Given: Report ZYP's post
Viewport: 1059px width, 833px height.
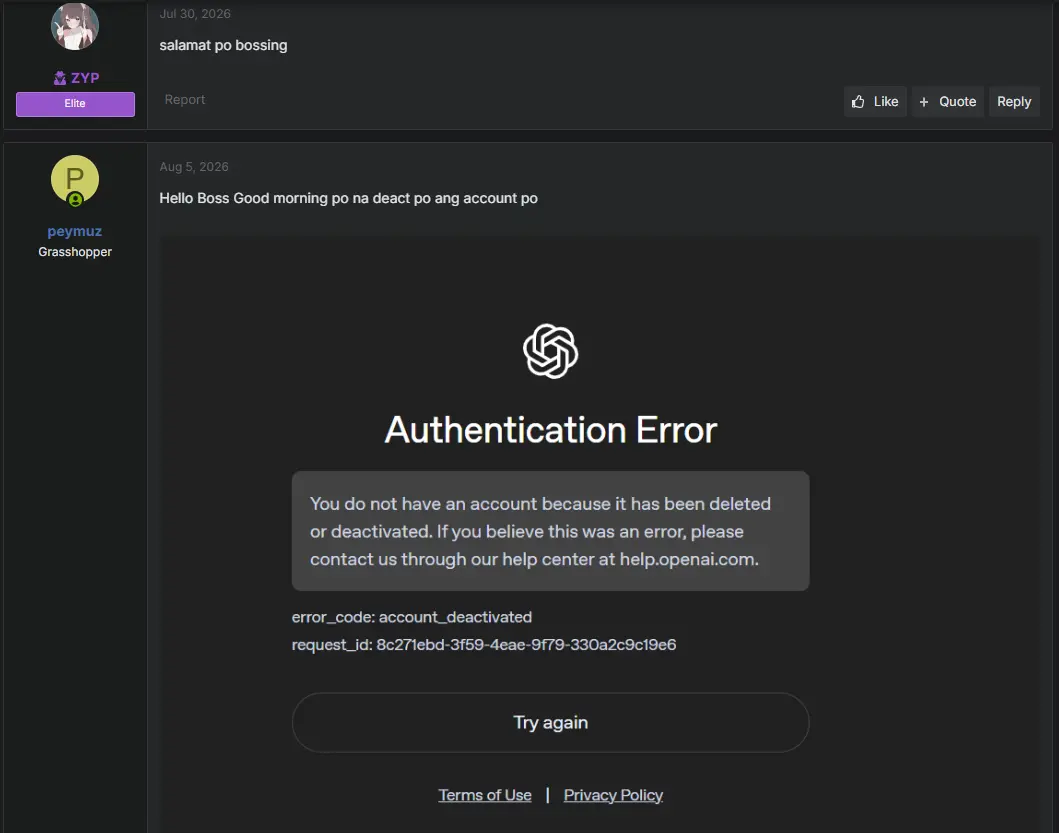Looking at the screenshot, I should [x=184, y=99].
